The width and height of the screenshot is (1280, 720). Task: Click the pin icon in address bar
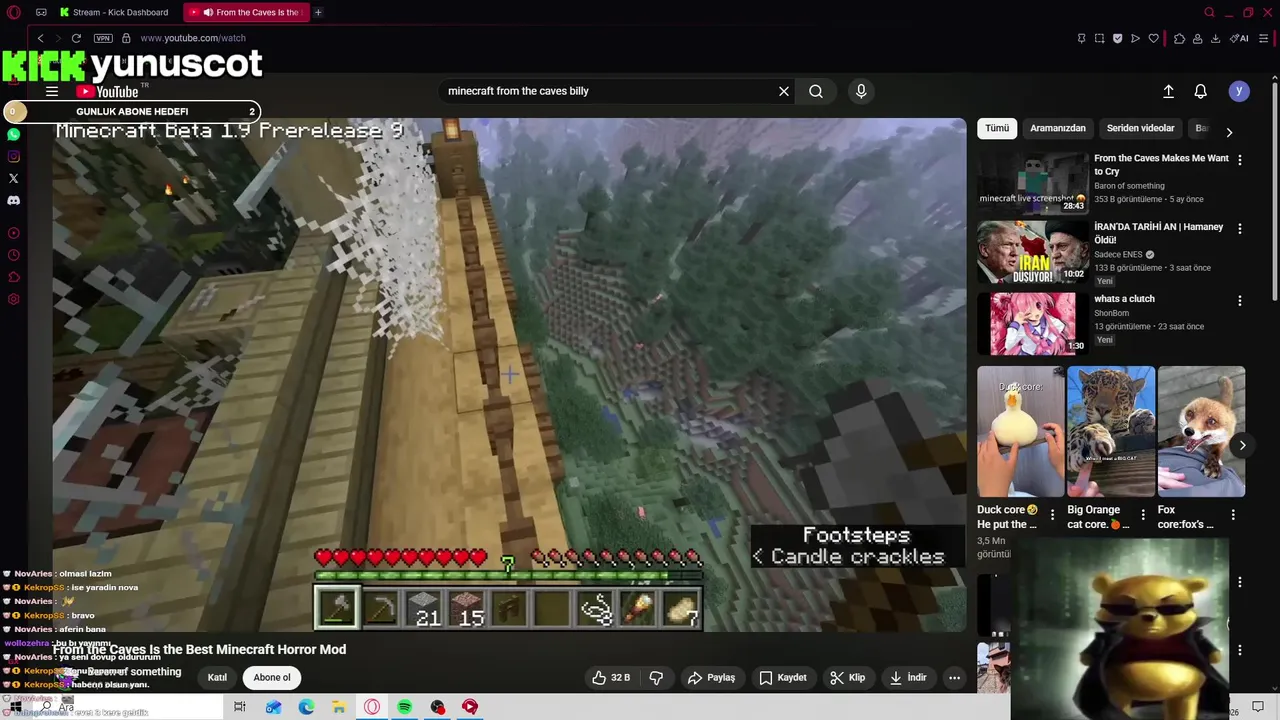tap(1081, 38)
